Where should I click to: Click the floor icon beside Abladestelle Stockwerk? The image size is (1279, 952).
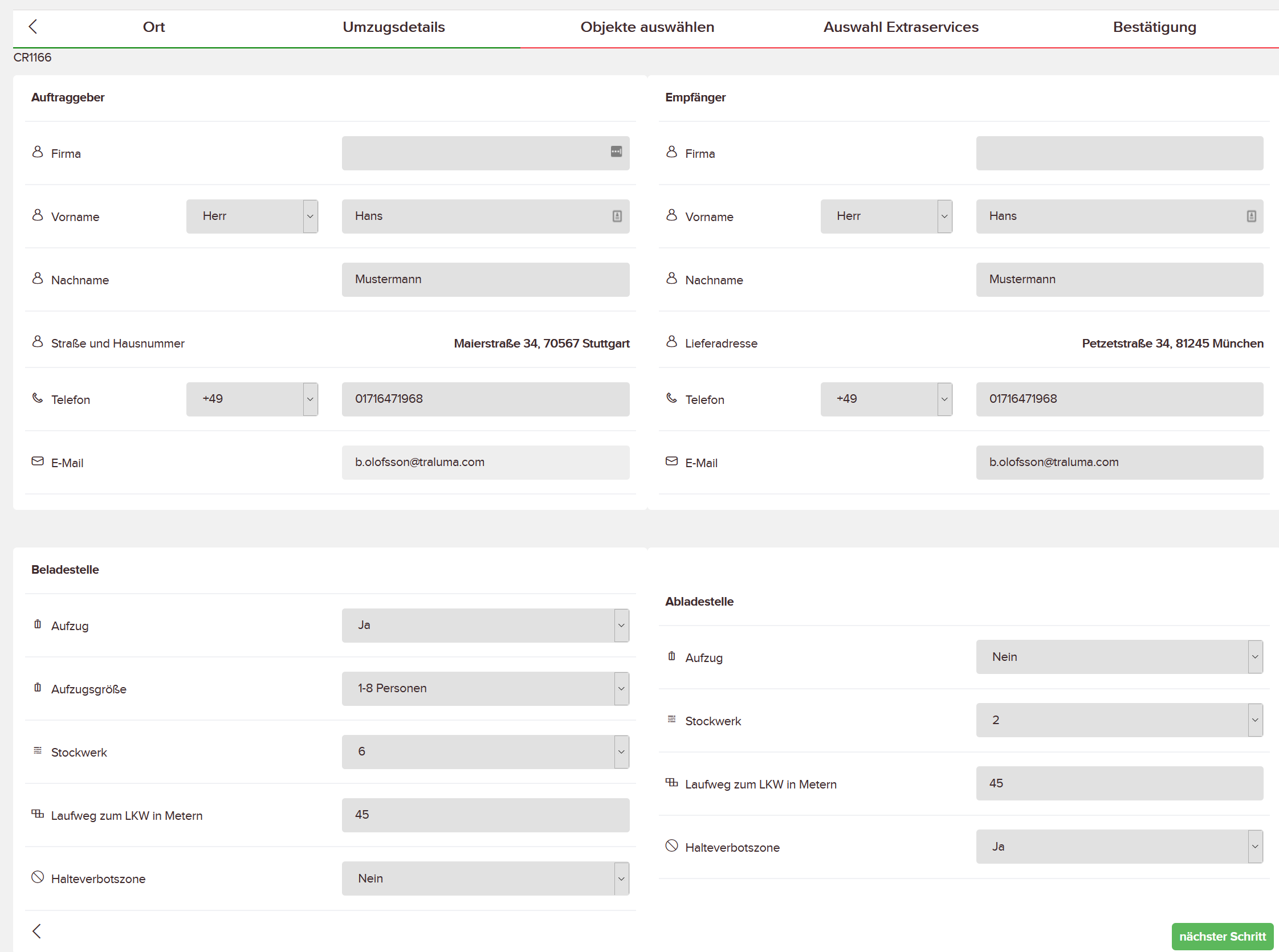coord(671,720)
